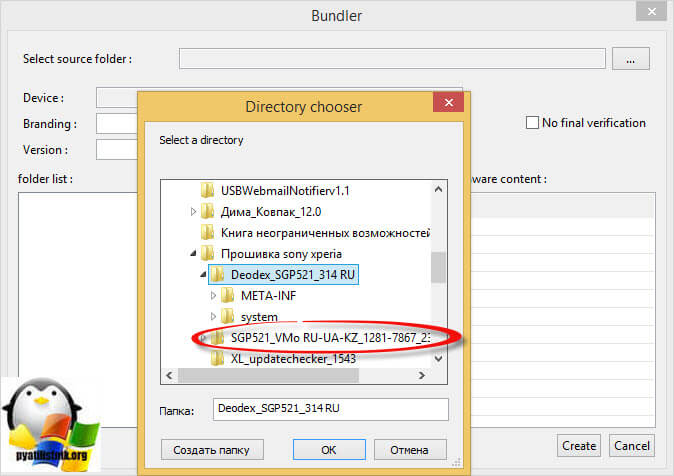Click the Branding input field in Bundler
The height and width of the screenshot is (476, 674).
(x=117, y=123)
